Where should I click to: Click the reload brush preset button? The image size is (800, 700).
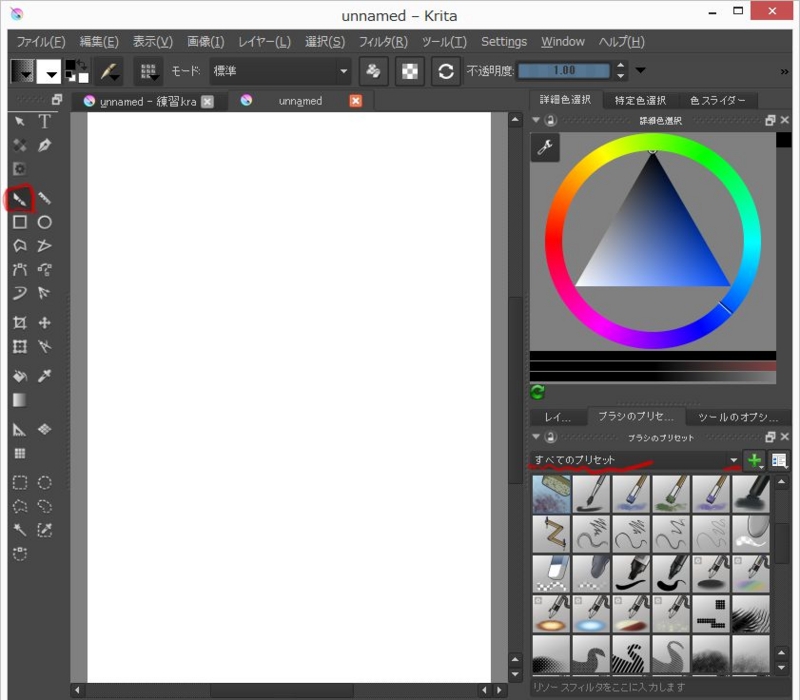tap(445, 71)
